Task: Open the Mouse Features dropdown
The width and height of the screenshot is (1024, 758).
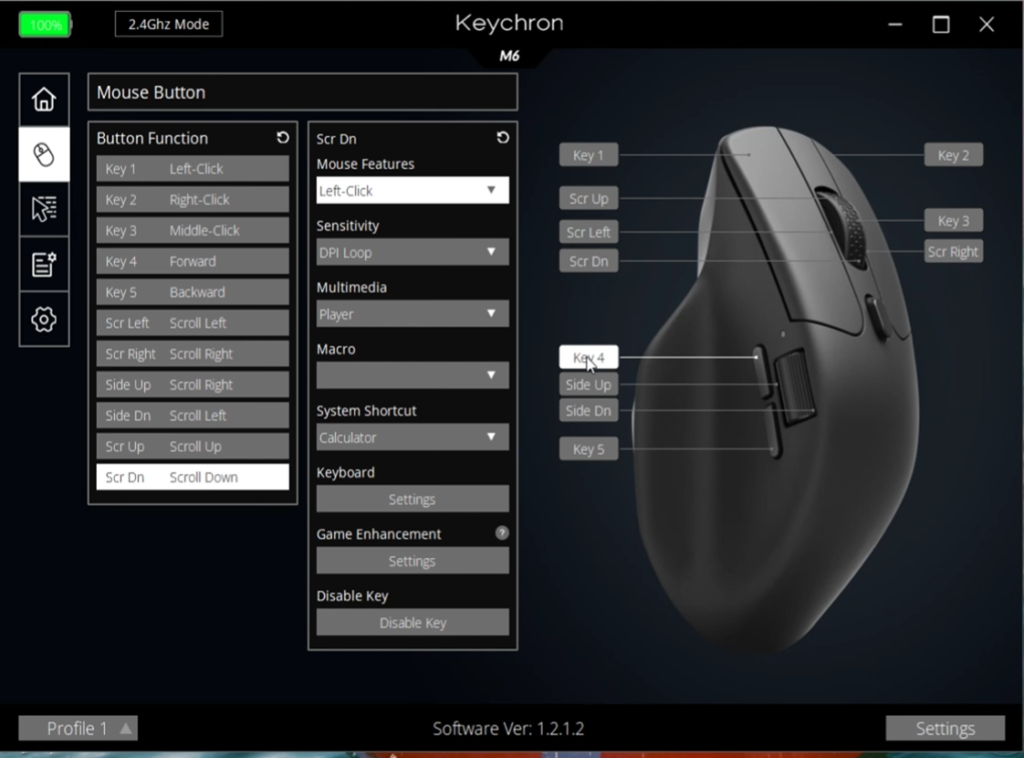Action: pos(413,191)
